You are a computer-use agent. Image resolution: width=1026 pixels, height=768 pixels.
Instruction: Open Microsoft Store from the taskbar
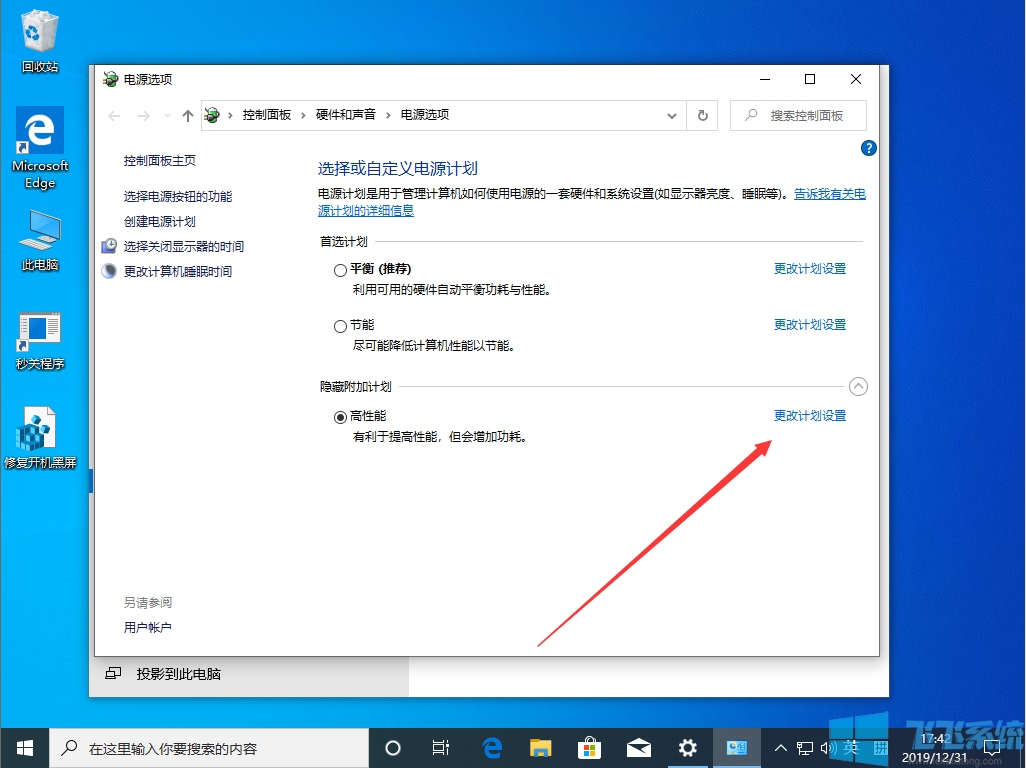[x=589, y=747]
